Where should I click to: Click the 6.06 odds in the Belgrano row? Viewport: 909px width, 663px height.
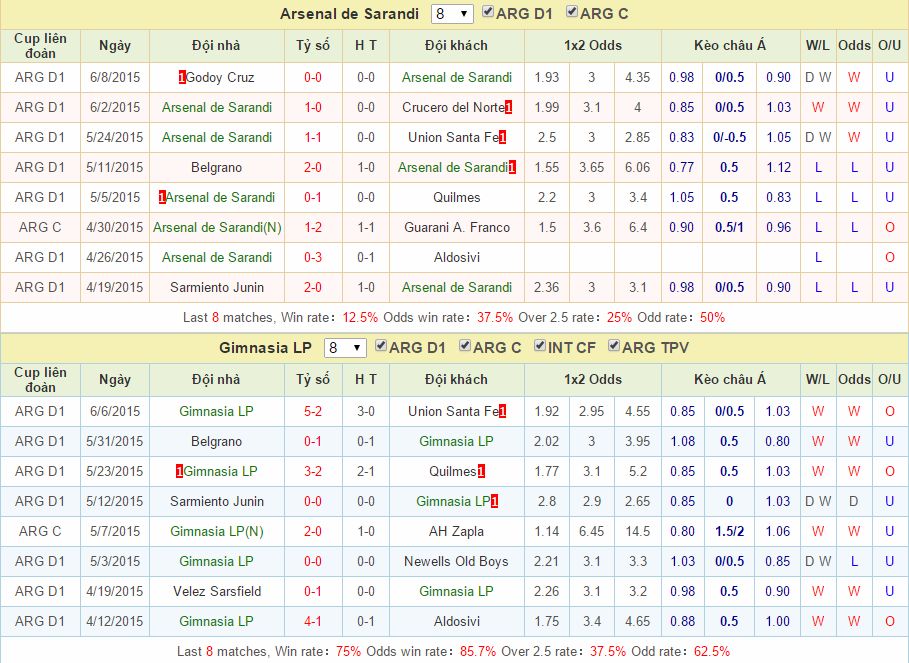pos(638,167)
